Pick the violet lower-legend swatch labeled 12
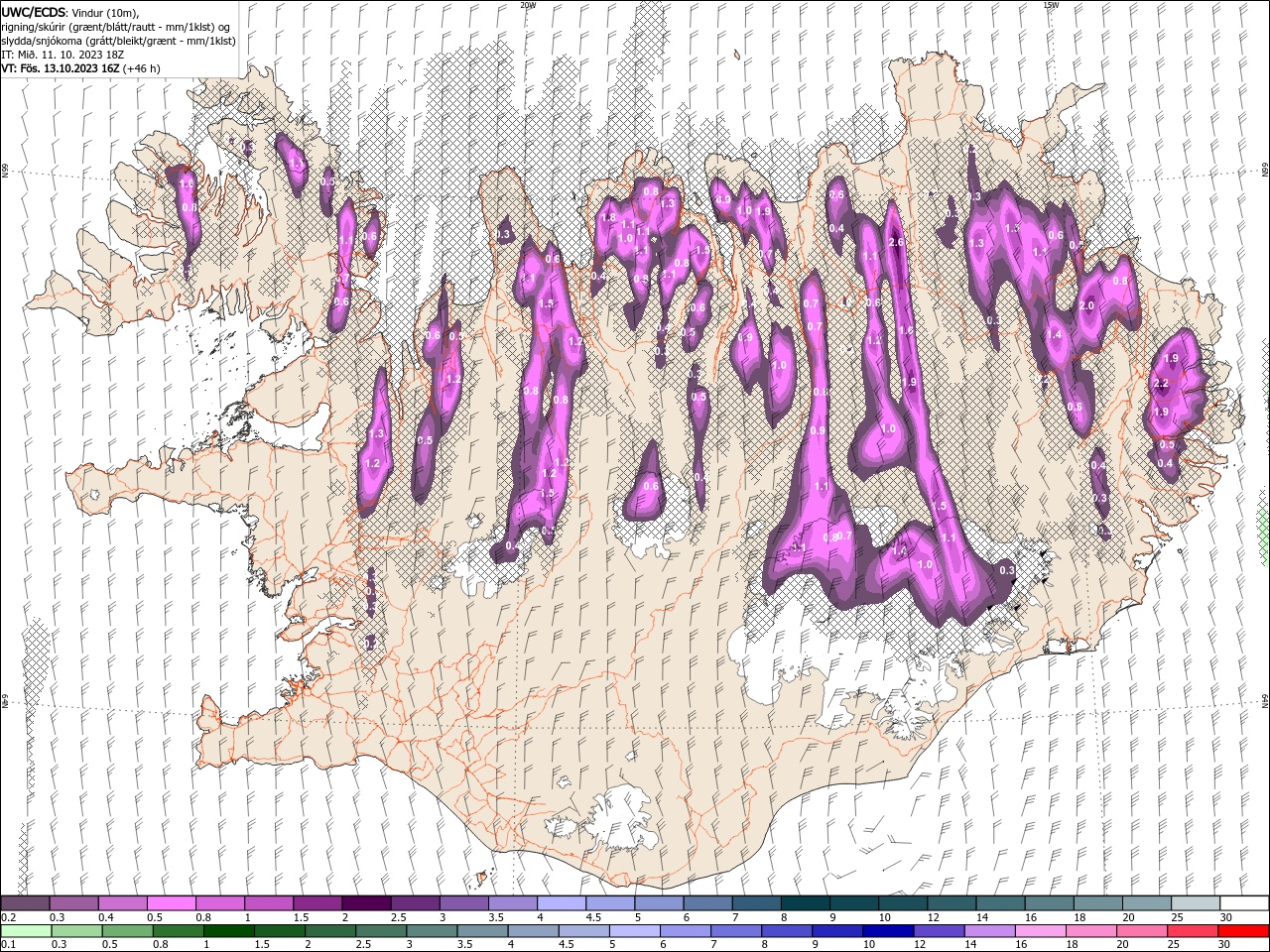The height and width of the screenshot is (952, 1270). 938,931
